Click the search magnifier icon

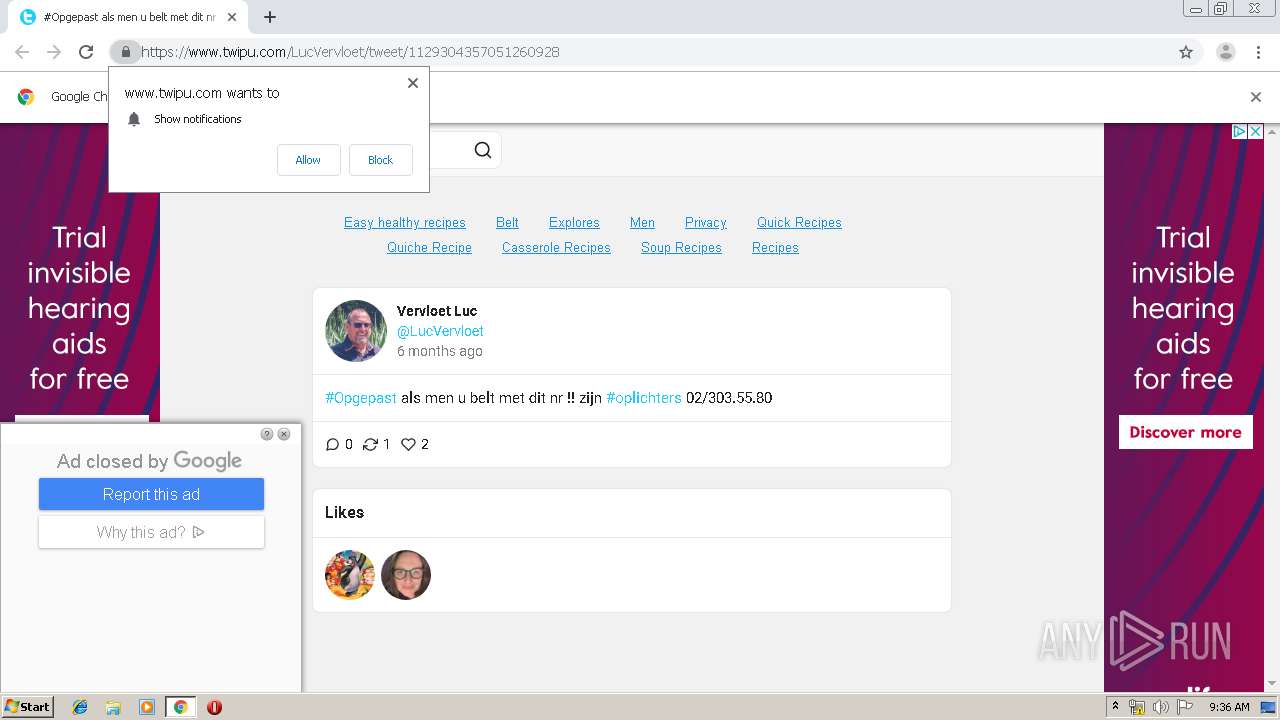click(x=483, y=150)
